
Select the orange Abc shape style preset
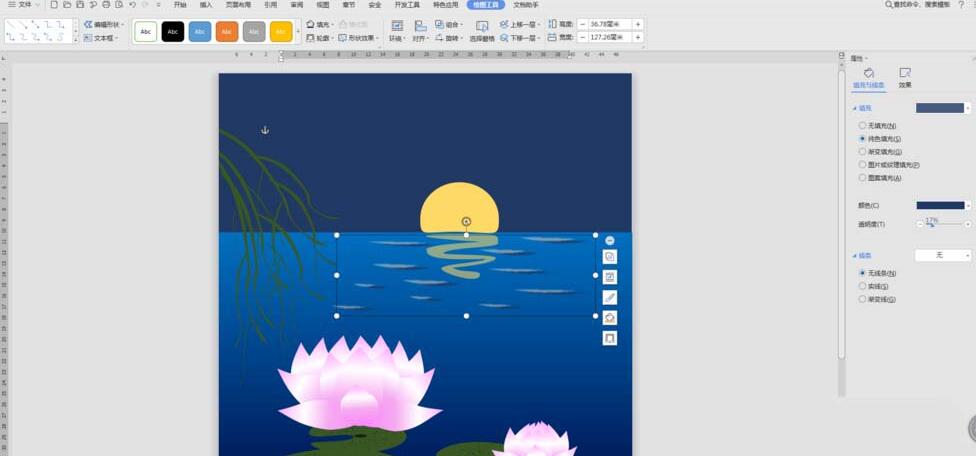(227, 31)
